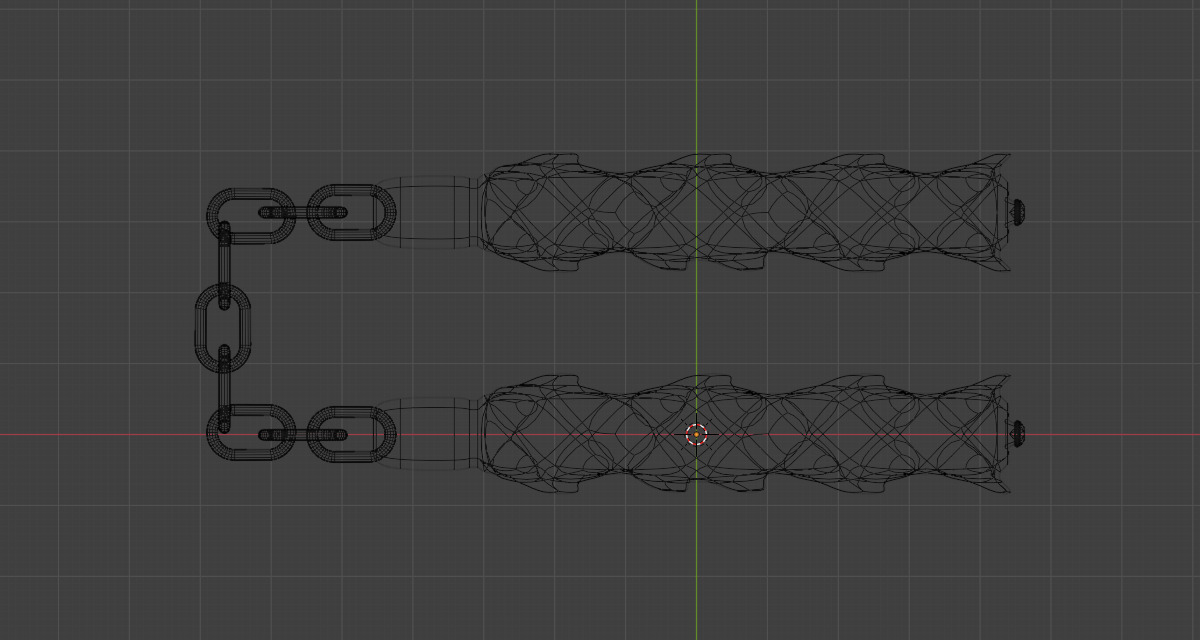Viewport: 1200px width, 640px height.
Task: Select the bottom corner horizontal chain link
Action: click(x=252, y=435)
